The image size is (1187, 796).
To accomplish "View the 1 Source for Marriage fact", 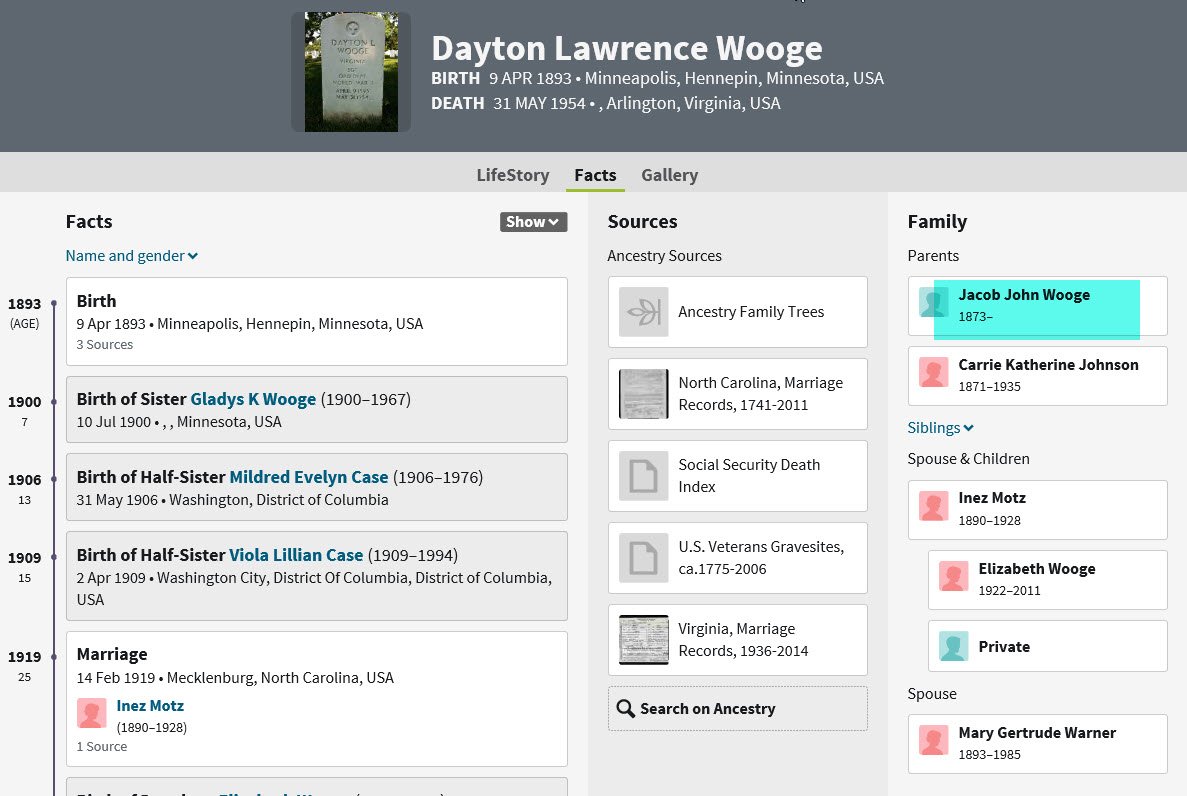I will pos(101,747).
